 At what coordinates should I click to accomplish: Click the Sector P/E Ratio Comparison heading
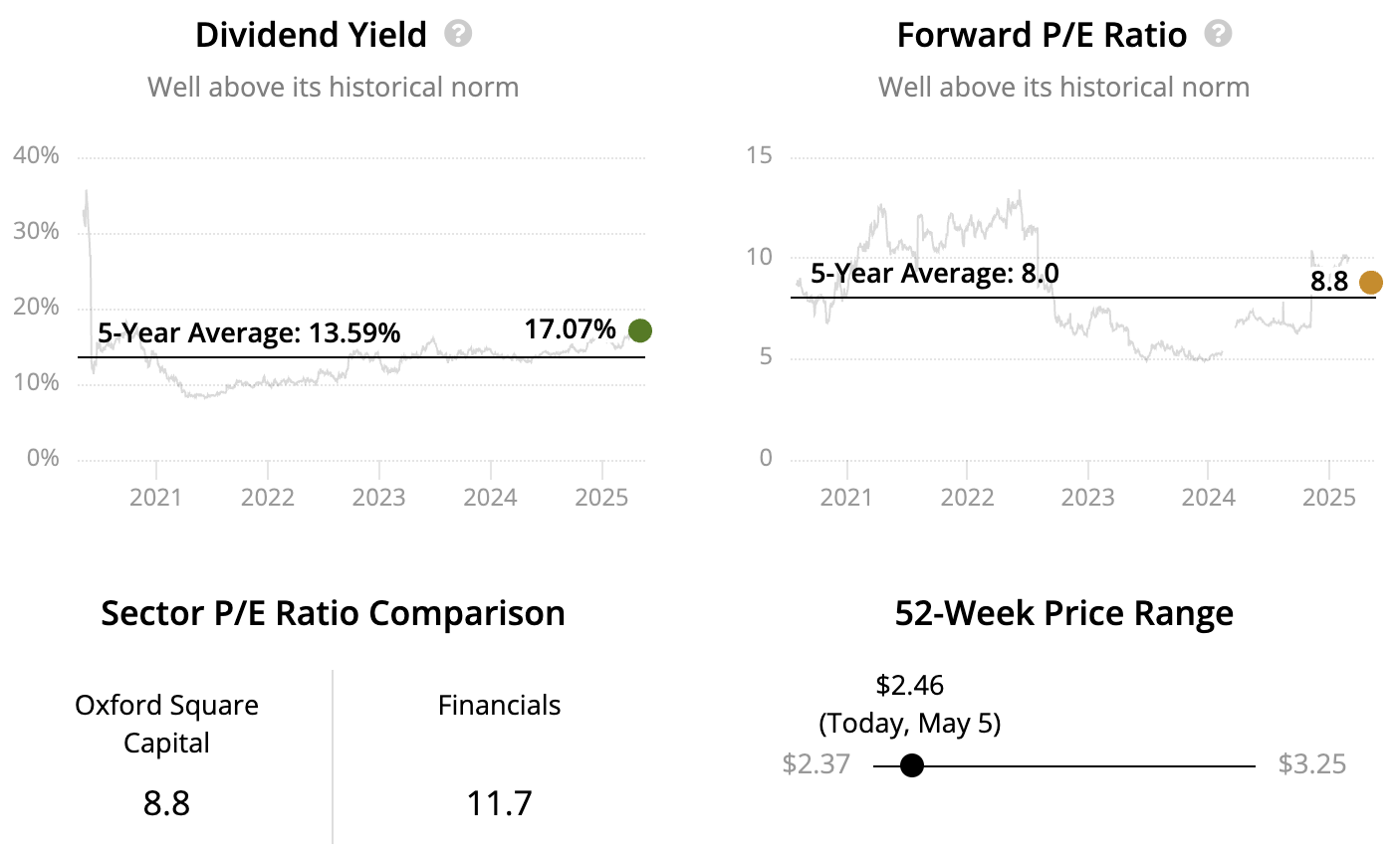pos(333,613)
